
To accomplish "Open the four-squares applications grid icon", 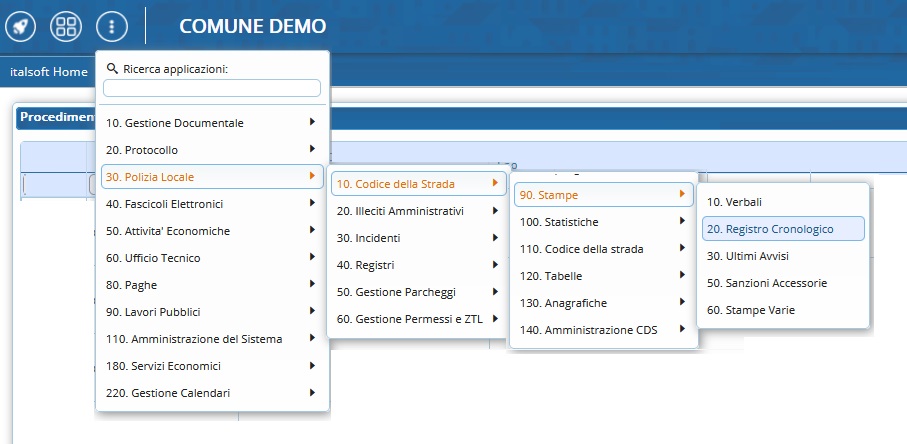I will pos(66,26).
